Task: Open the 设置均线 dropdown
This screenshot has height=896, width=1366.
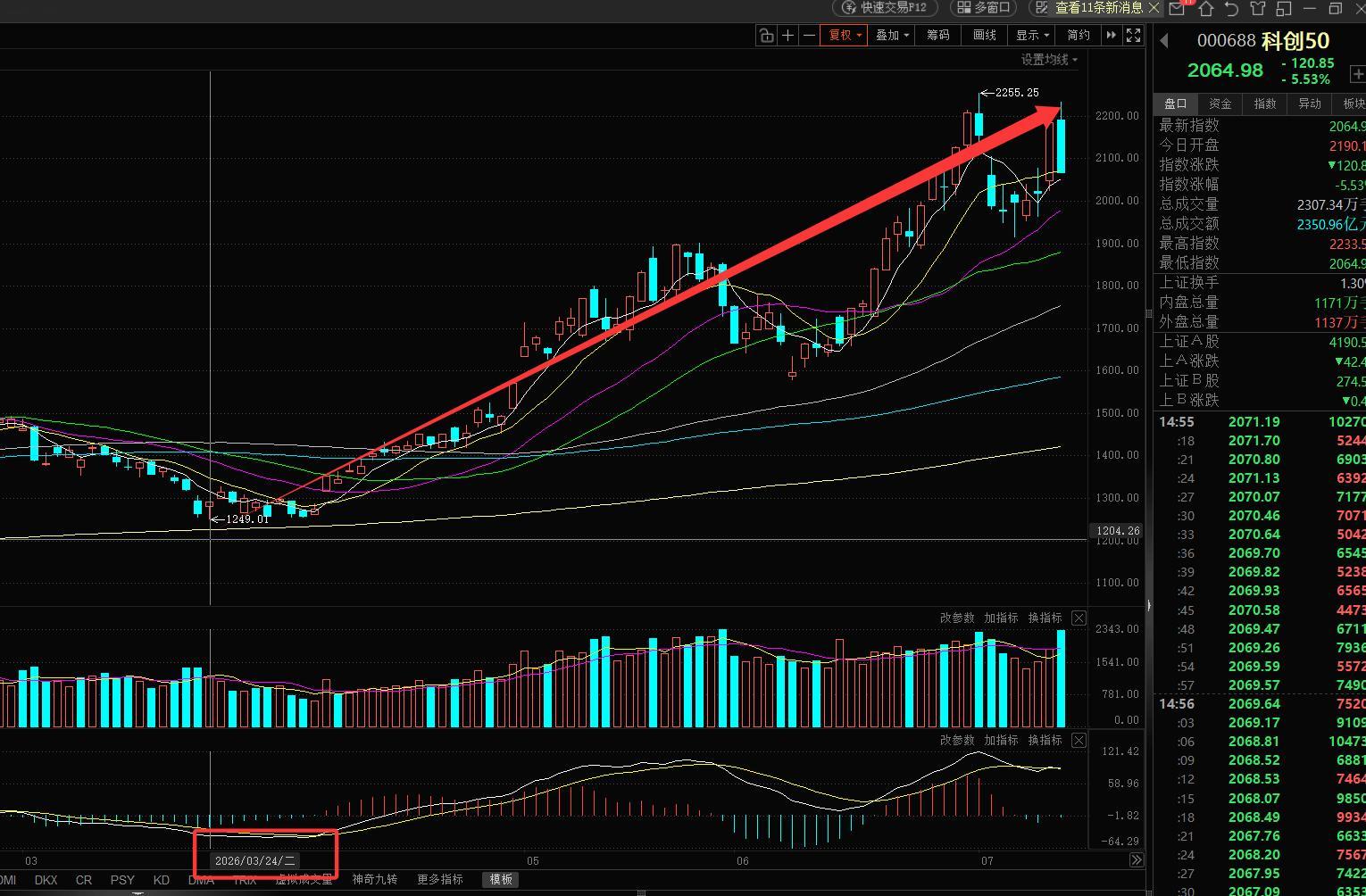Action: pyautogui.click(x=1049, y=60)
